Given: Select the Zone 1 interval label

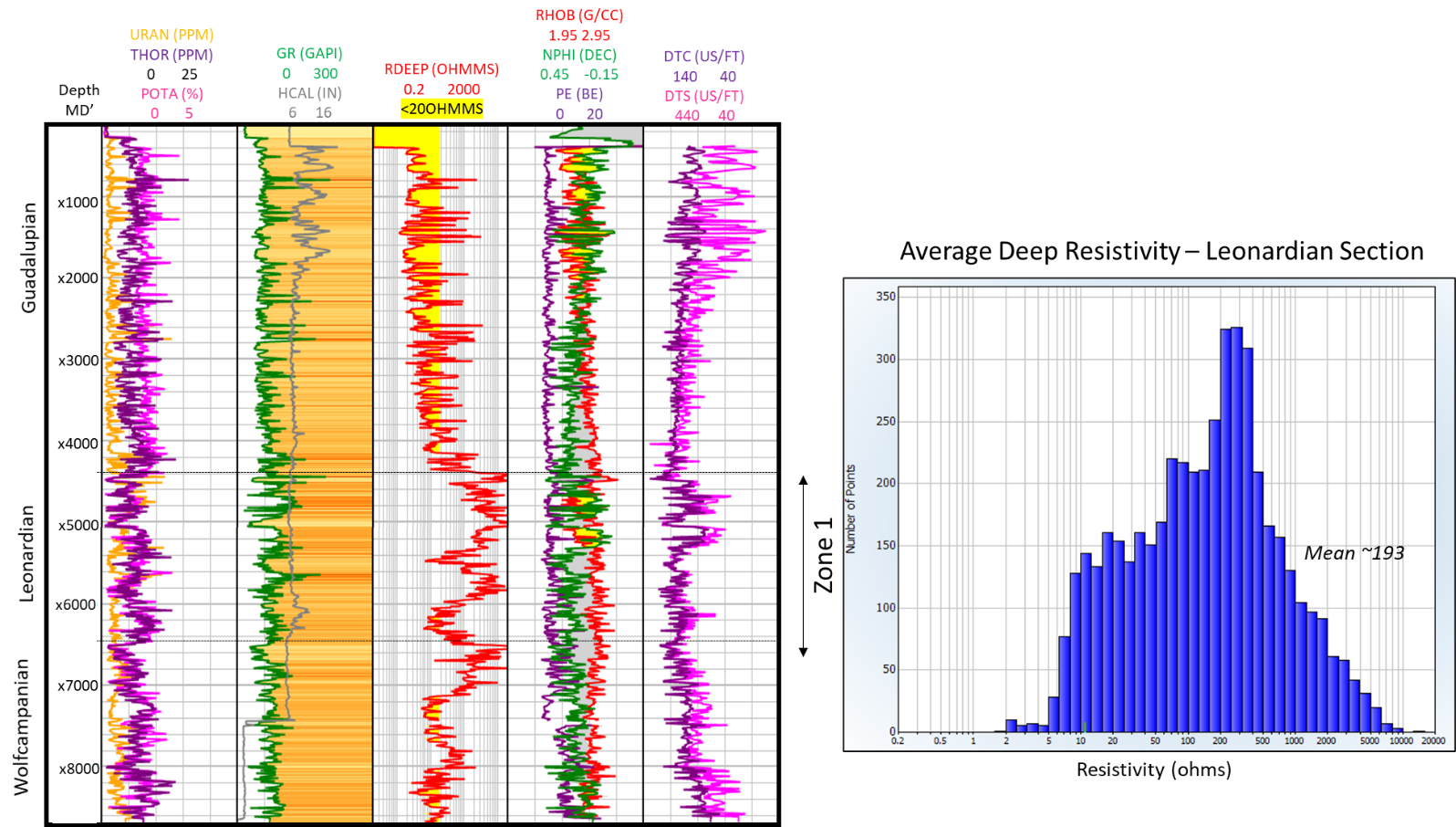Looking at the screenshot, I should (x=824, y=555).
